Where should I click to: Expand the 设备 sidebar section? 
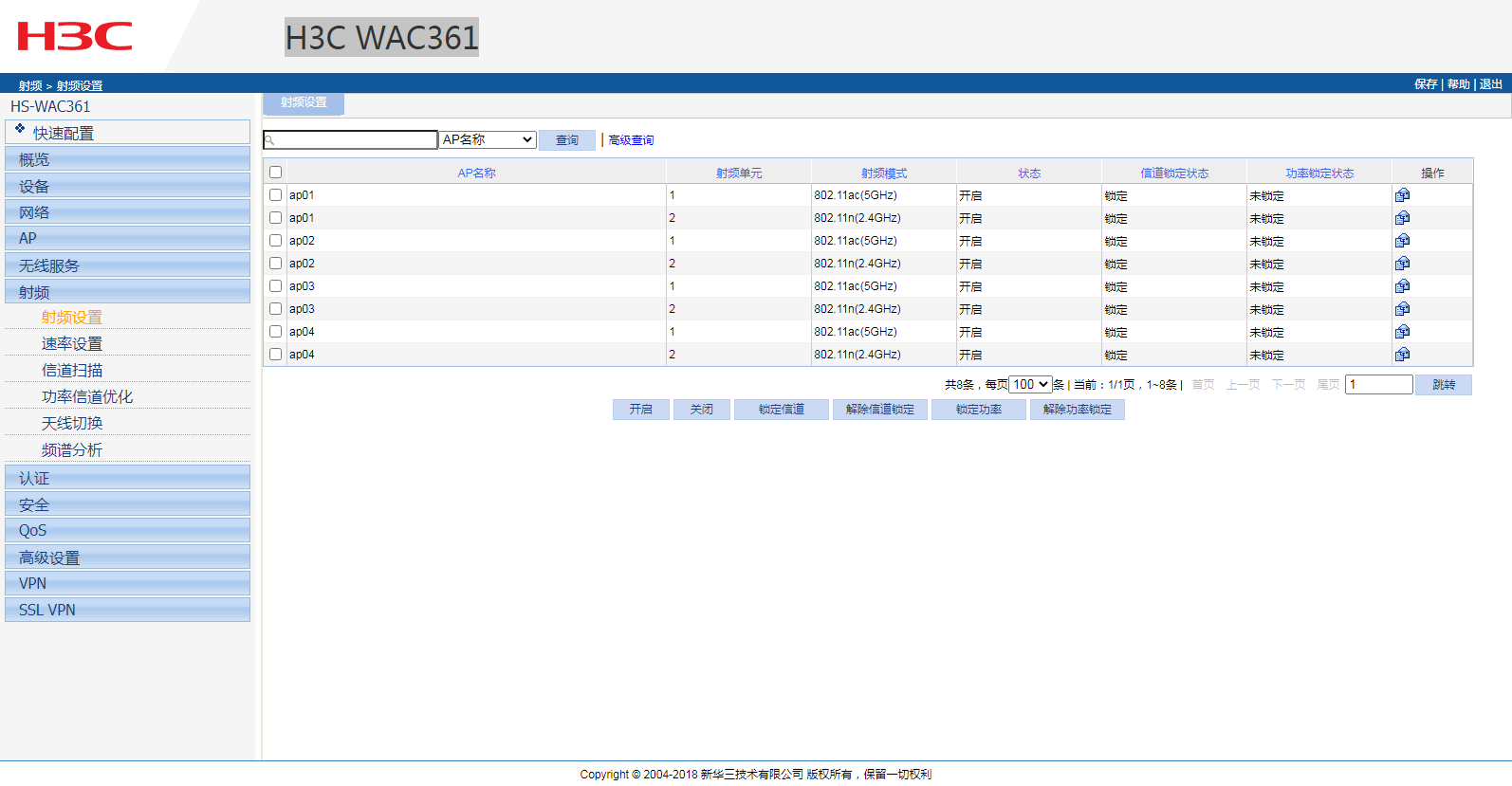pyautogui.click(x=127, y=186)
